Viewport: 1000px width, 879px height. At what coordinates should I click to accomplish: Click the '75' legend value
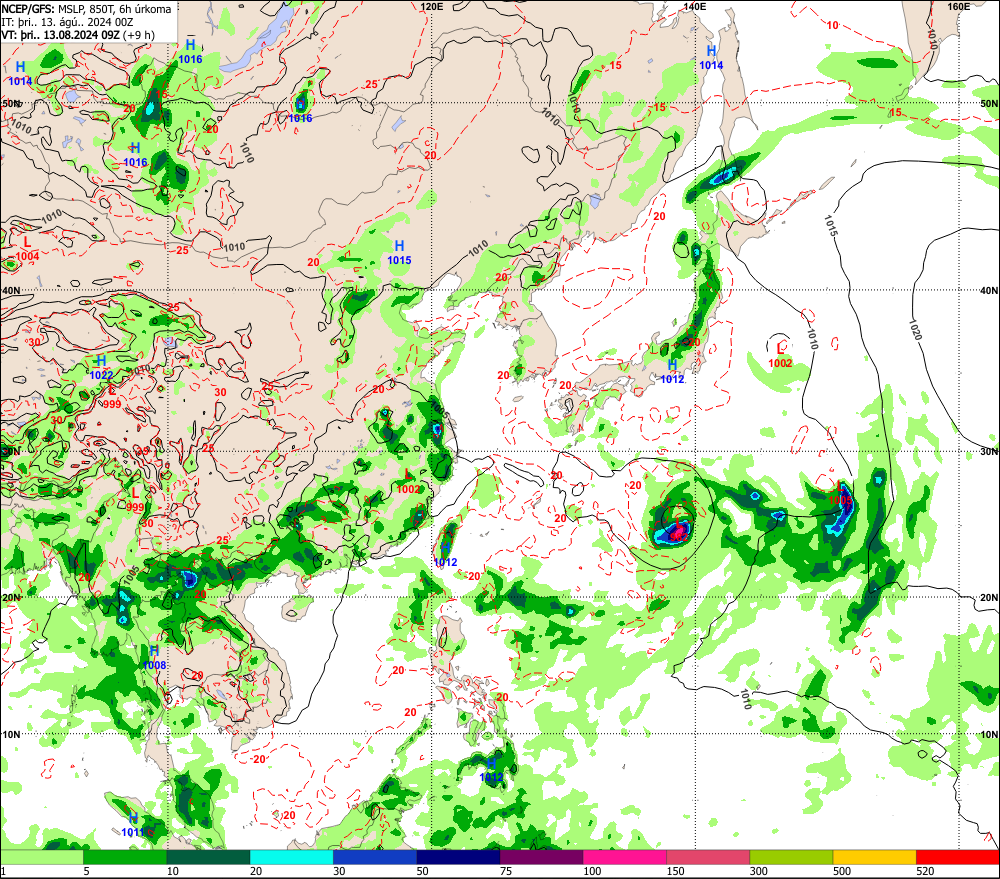tap(506, 871)
